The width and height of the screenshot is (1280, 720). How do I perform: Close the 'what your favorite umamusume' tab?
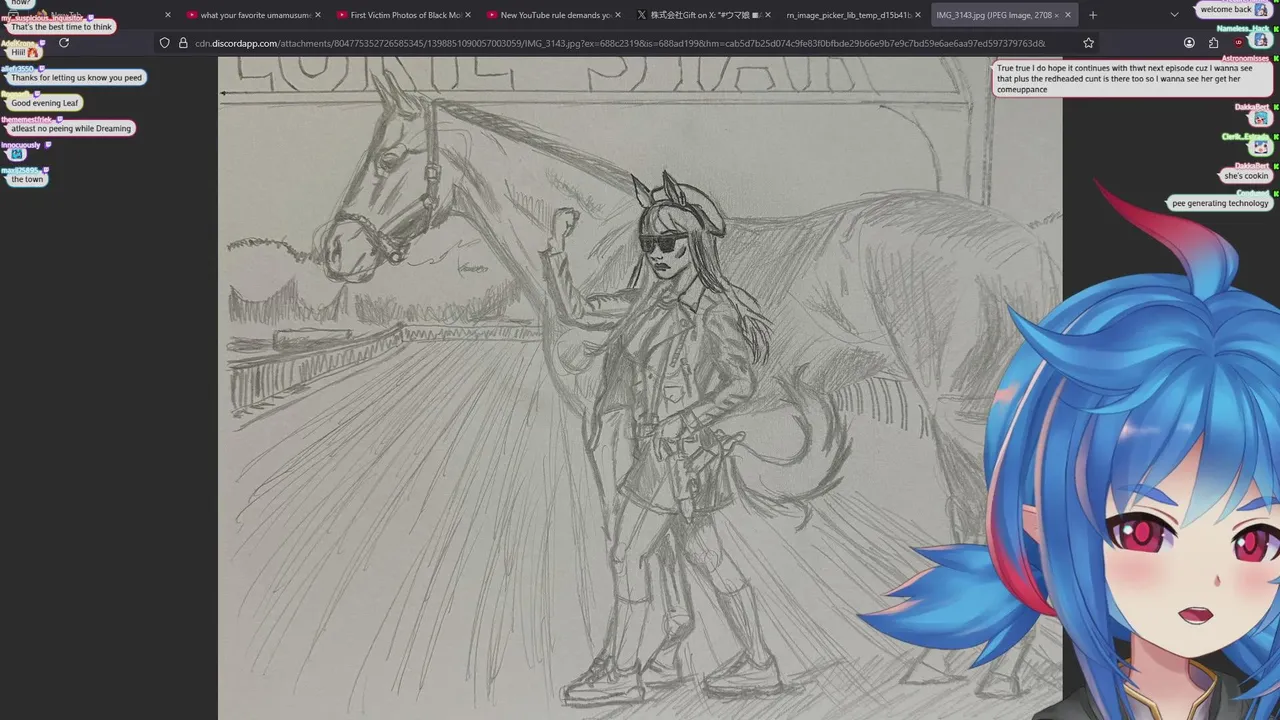(x=318, y=15)
